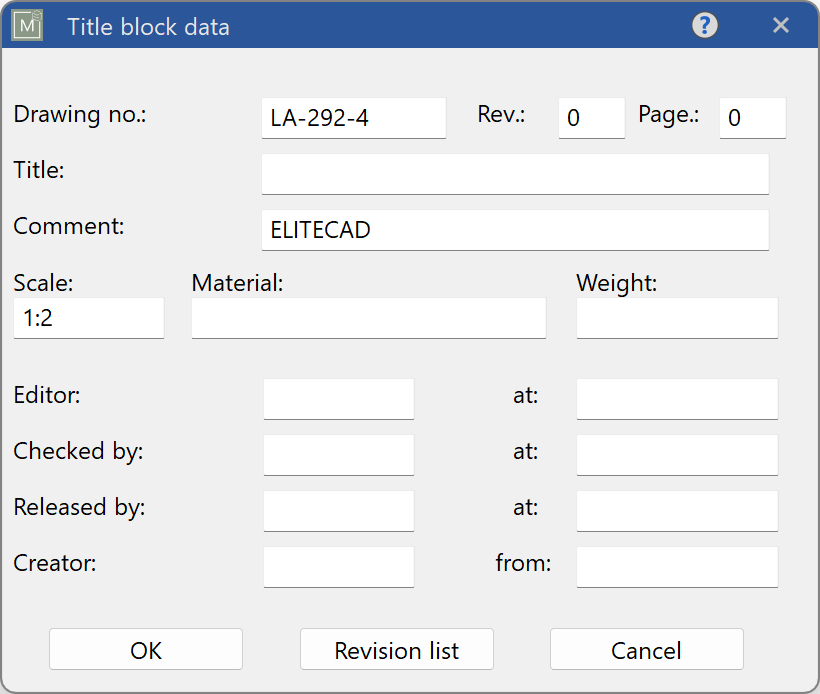Click the ELITECAD application icon in title bar

[25, 25]
